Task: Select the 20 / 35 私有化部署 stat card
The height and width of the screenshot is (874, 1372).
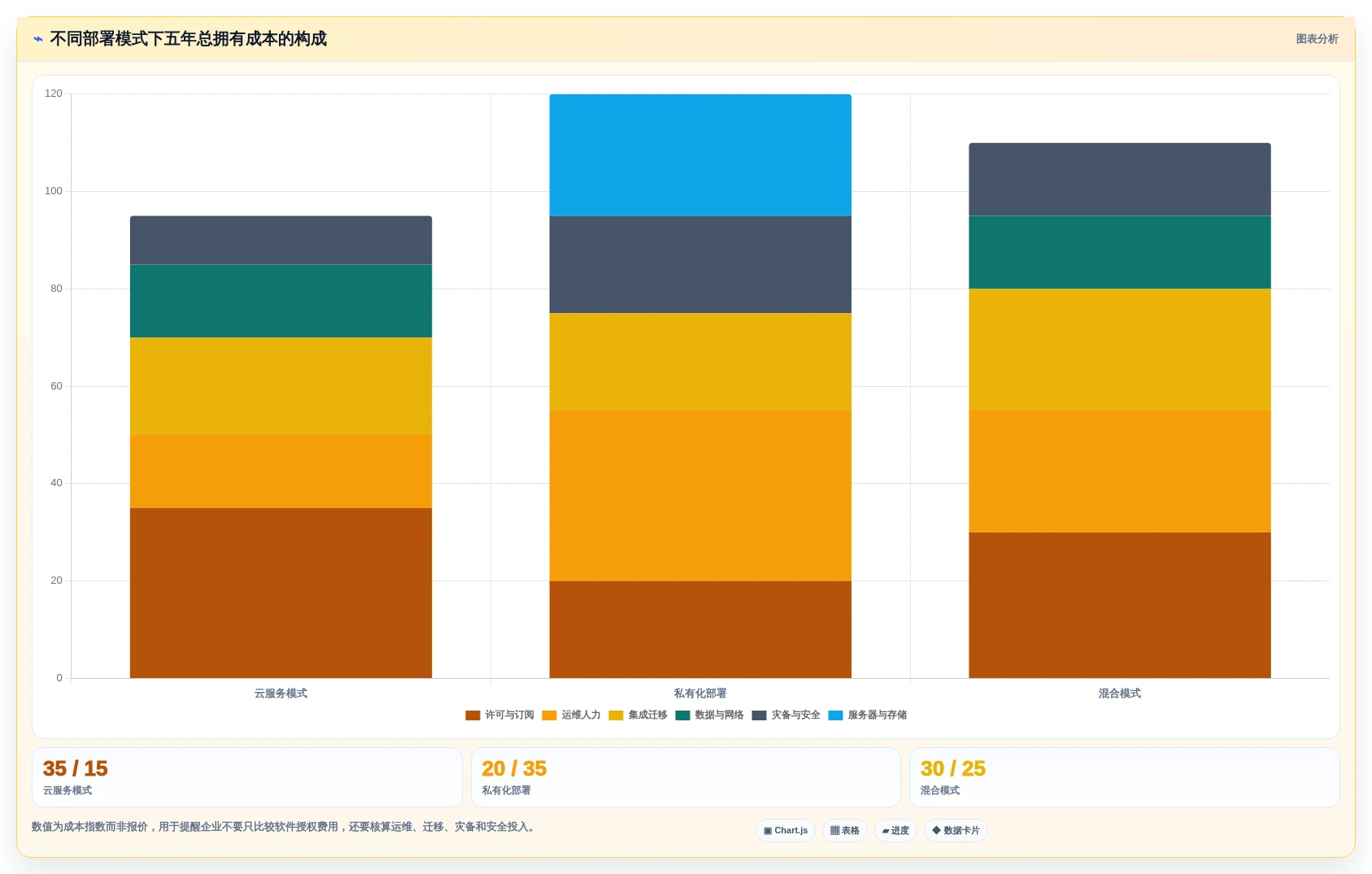Action: pyautogui.click(x=686, y=777)
